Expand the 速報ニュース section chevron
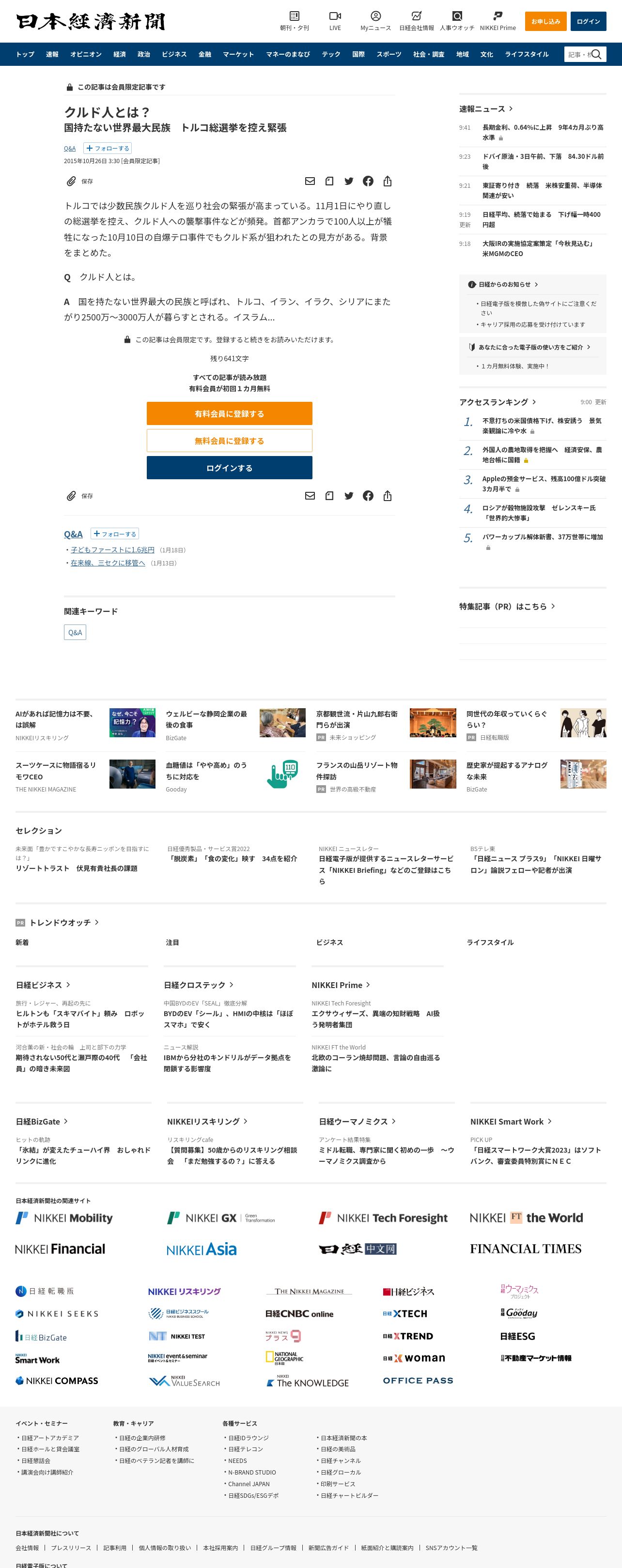This screenshot has height=1568, width=622. pyautogui.click(x=511, y=109)
